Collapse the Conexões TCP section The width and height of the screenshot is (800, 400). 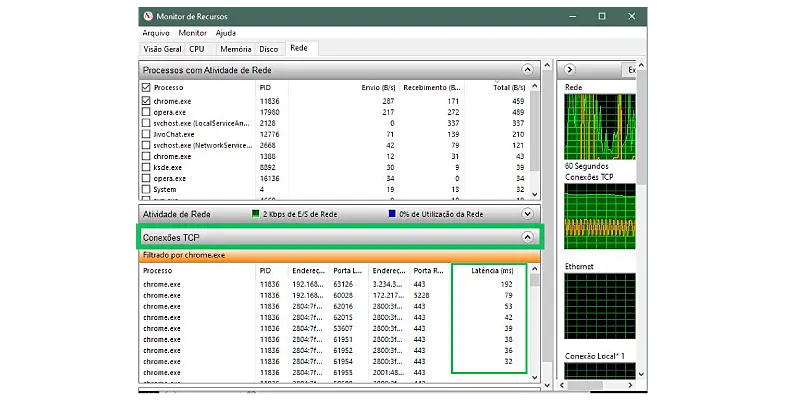[528, 237]
